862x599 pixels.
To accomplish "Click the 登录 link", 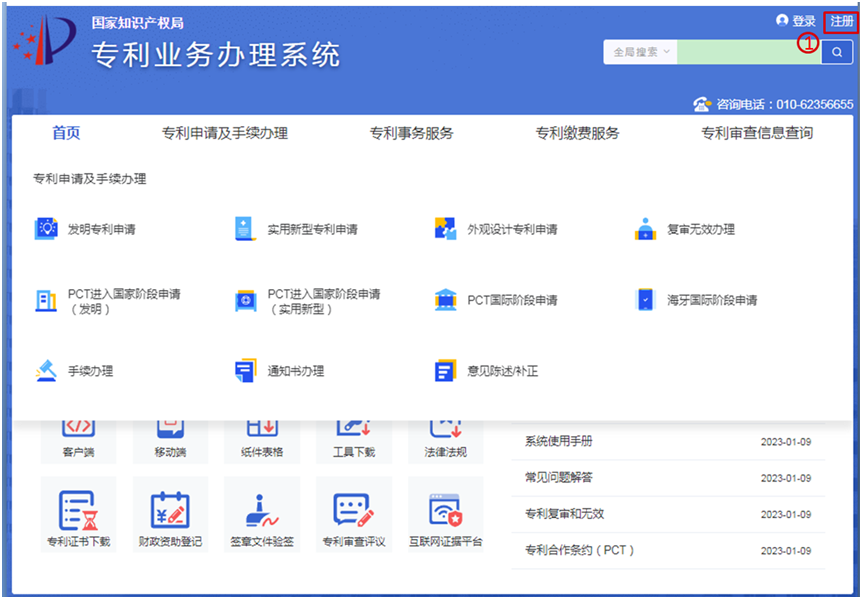I will (803, 21).
